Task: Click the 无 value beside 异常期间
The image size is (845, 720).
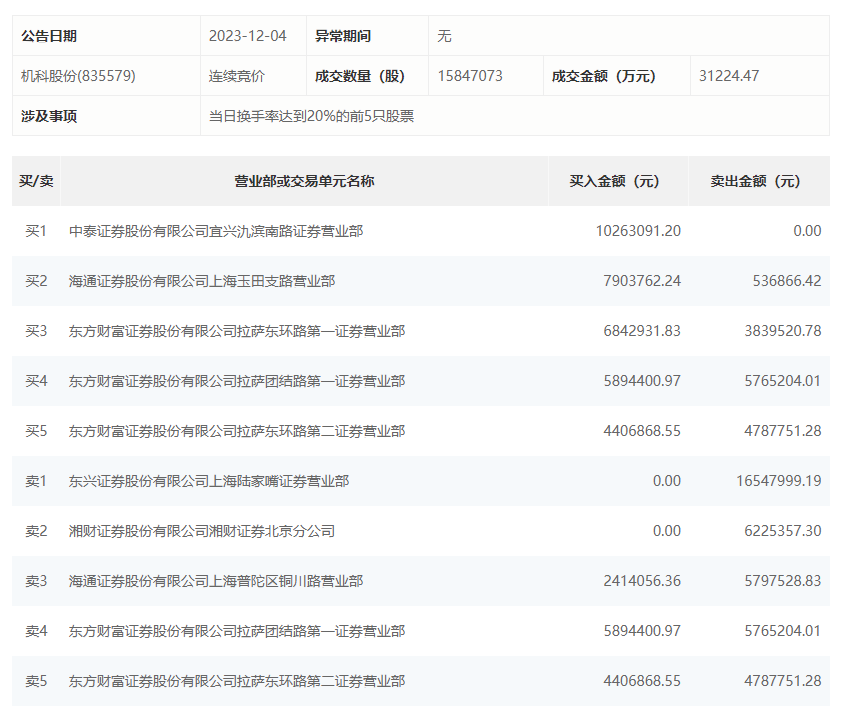Action: tap(444, 36)
